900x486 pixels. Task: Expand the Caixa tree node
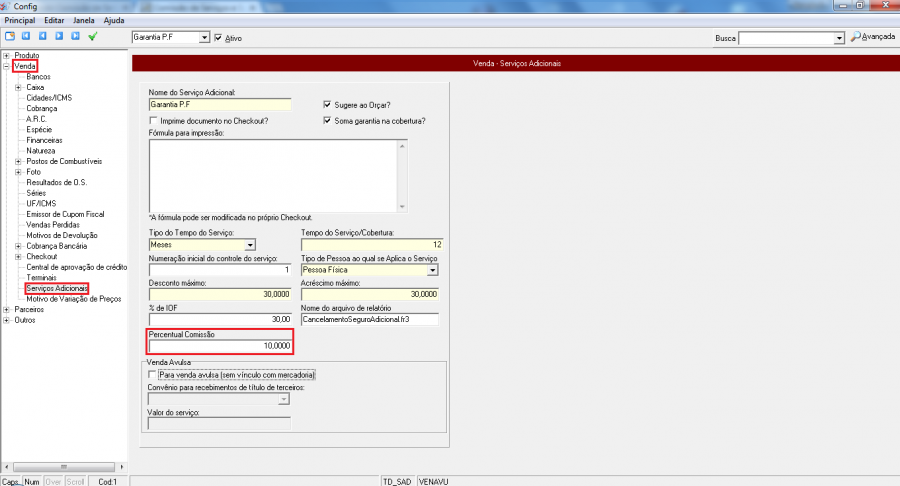click(18, 87)
